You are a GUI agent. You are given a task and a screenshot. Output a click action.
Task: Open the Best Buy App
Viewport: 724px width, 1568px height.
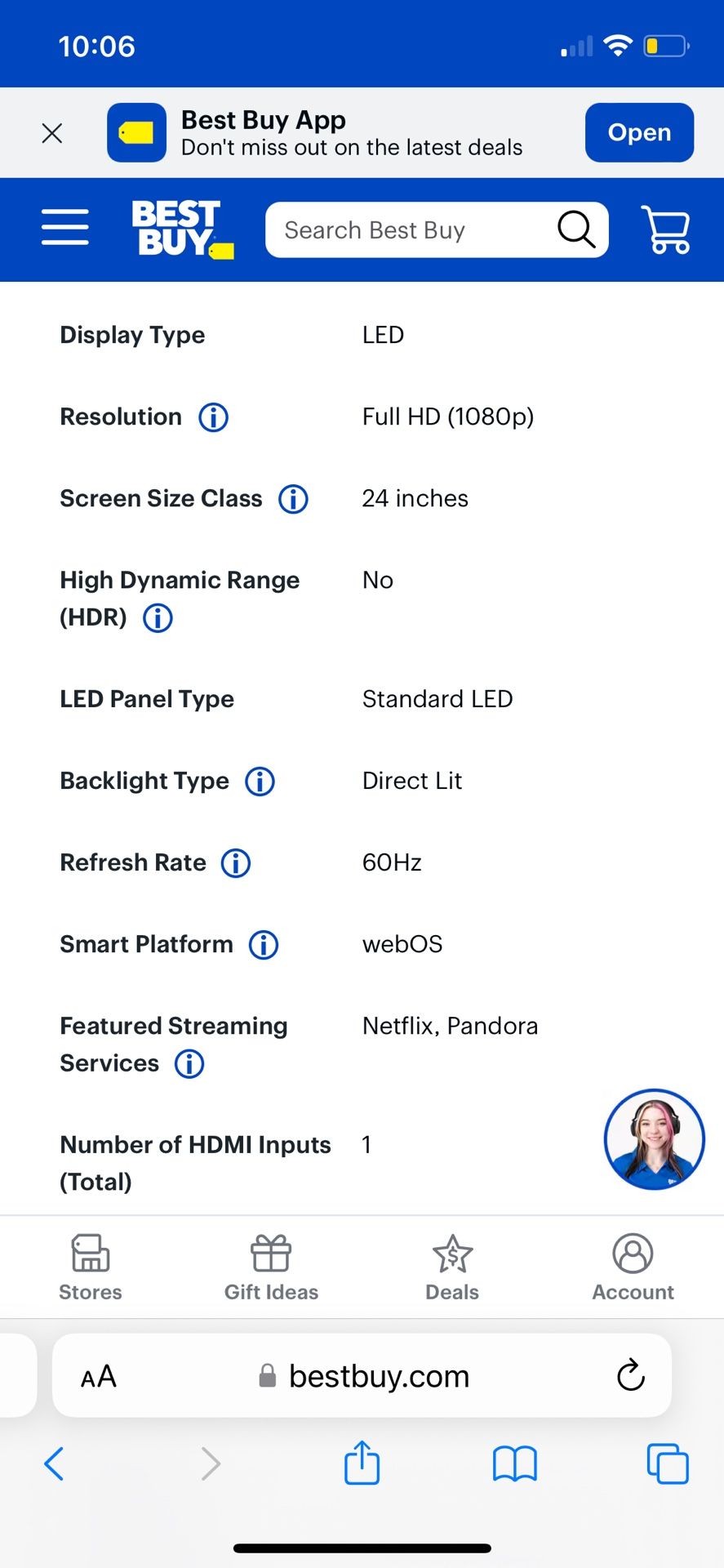[639, 132]
